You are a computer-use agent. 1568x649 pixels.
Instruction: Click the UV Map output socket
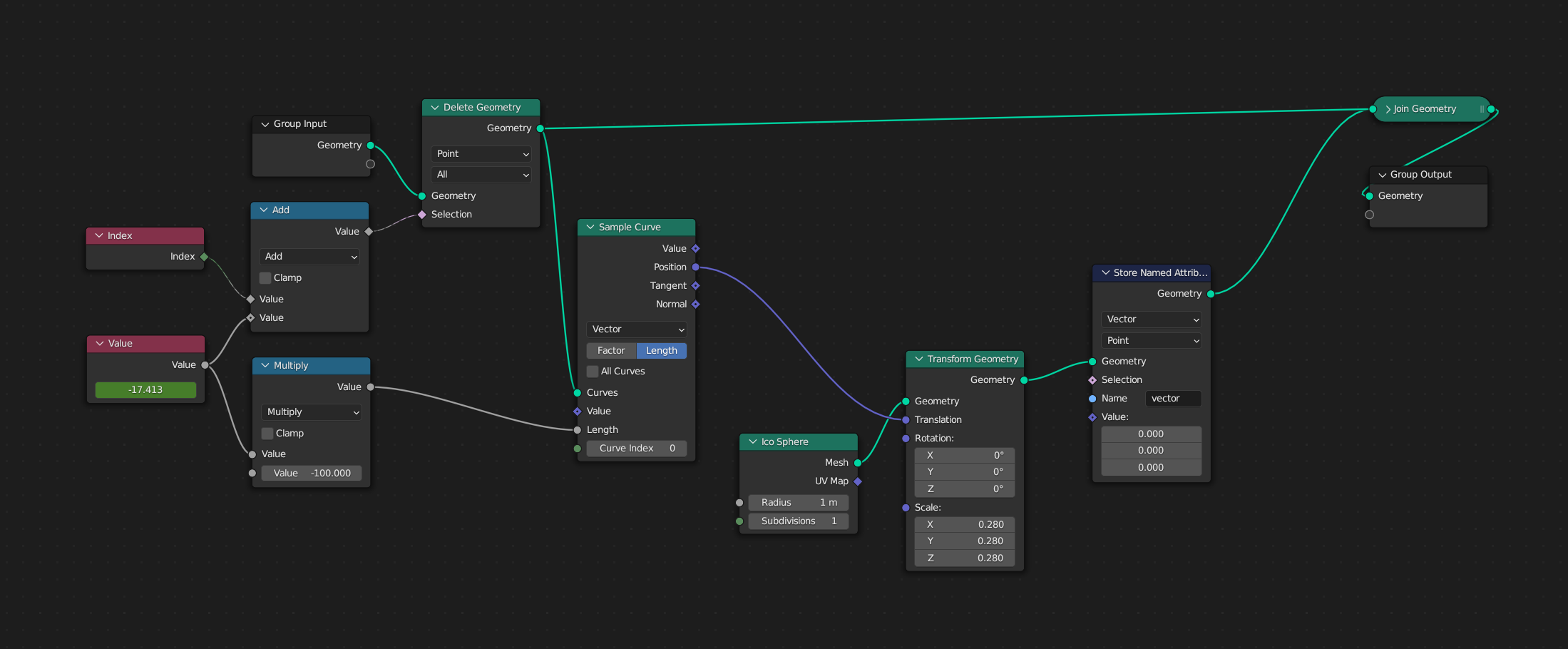pyautogui.click(x=858, y=481)
